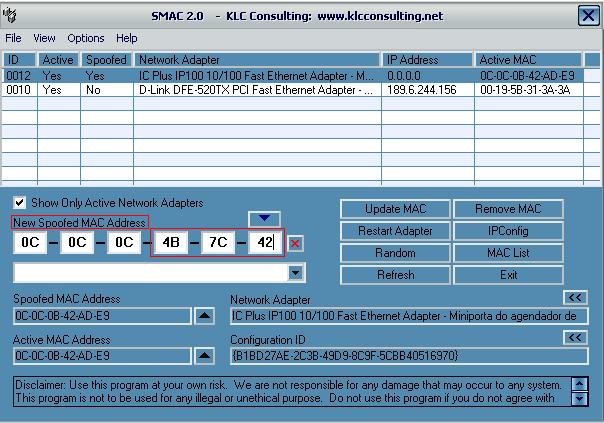
Task: Select the IC Plus IP100 adapter row
Action: point(293,76)
